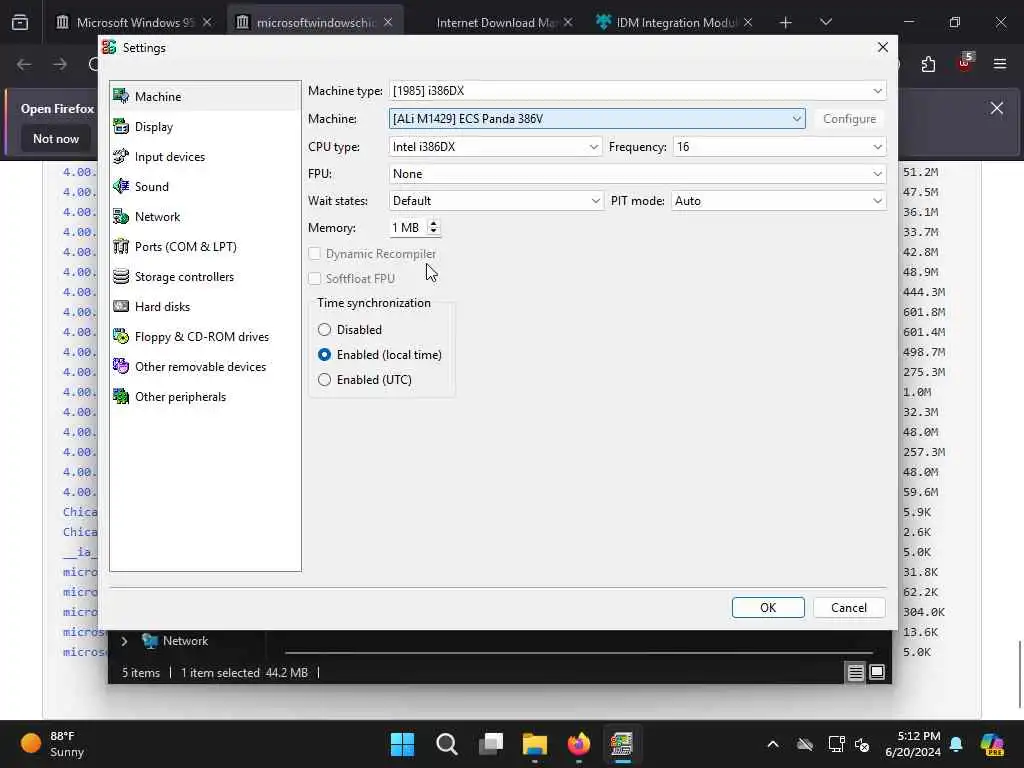Toggle the Softfloat FPU checkbox
This screenshot has width=1024, height=768.
pos(315,278)
